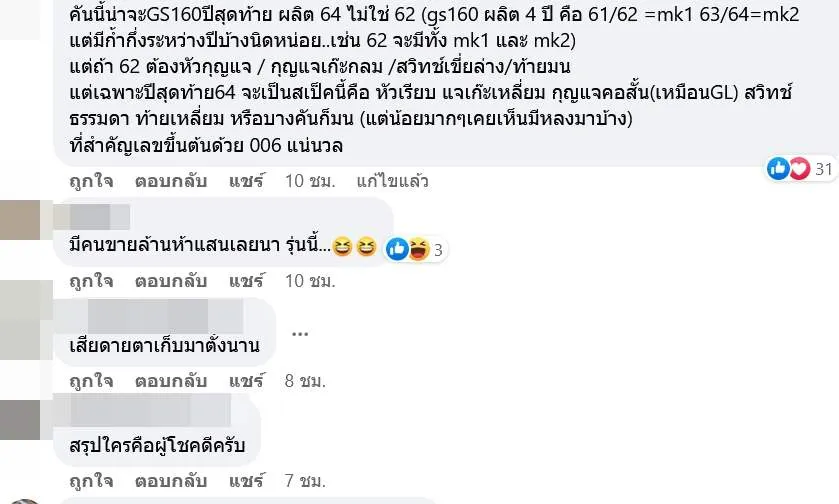Click the heart reaction icon near 31
This screenshot has width=839, height=504.
[x=799, y=169]
